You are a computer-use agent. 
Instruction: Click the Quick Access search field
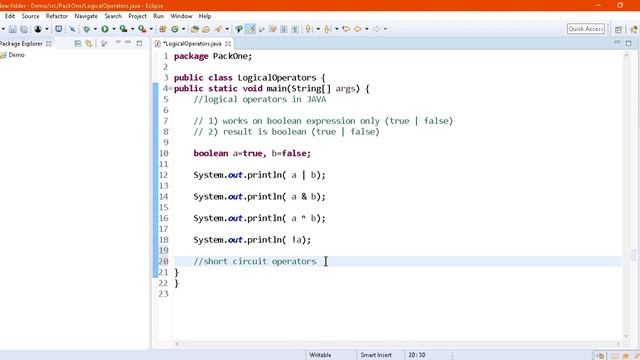tap(586, 29)
